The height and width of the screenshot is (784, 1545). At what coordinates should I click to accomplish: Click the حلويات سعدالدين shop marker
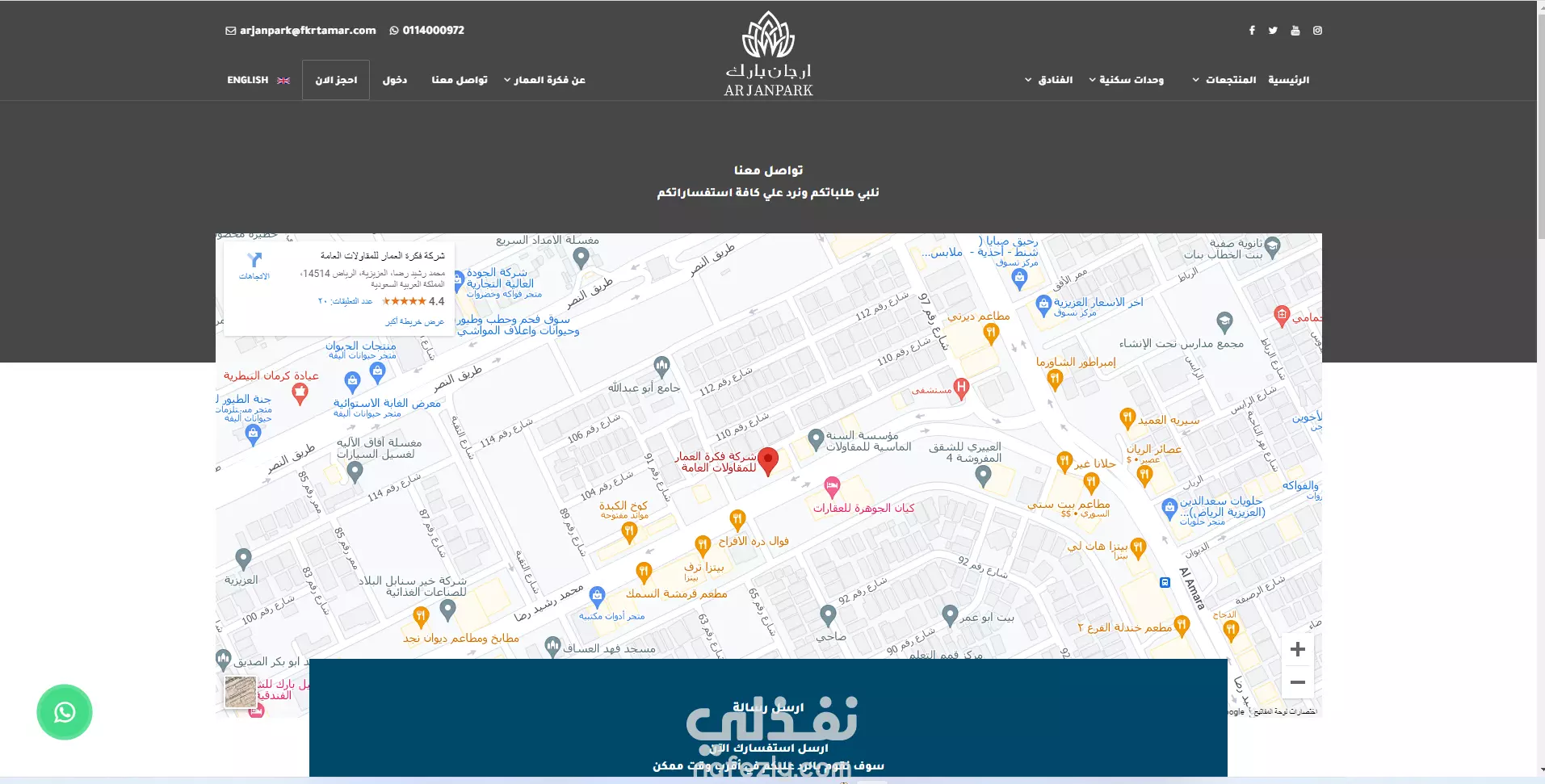pos(1169,509)
